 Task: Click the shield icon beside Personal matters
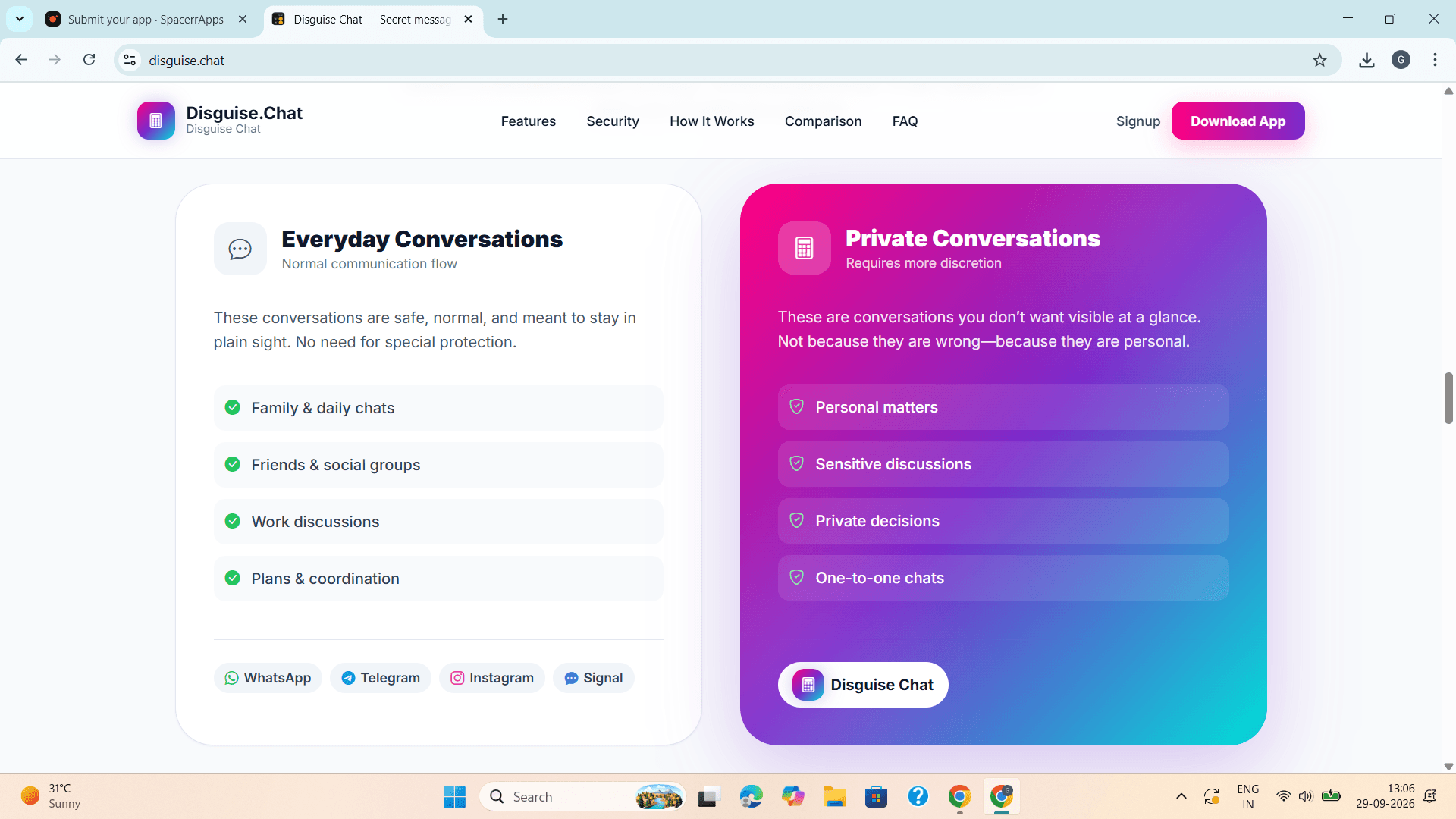coord(797,407)
